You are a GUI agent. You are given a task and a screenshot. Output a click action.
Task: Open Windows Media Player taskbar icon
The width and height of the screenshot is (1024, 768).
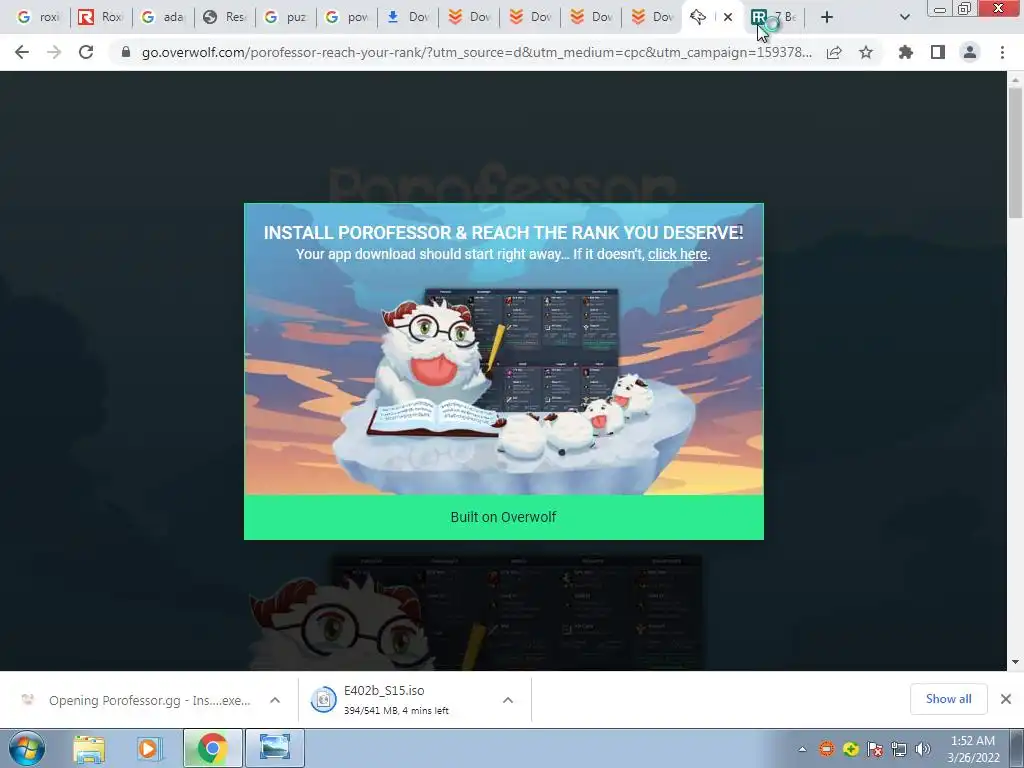(x=149, y=748)
